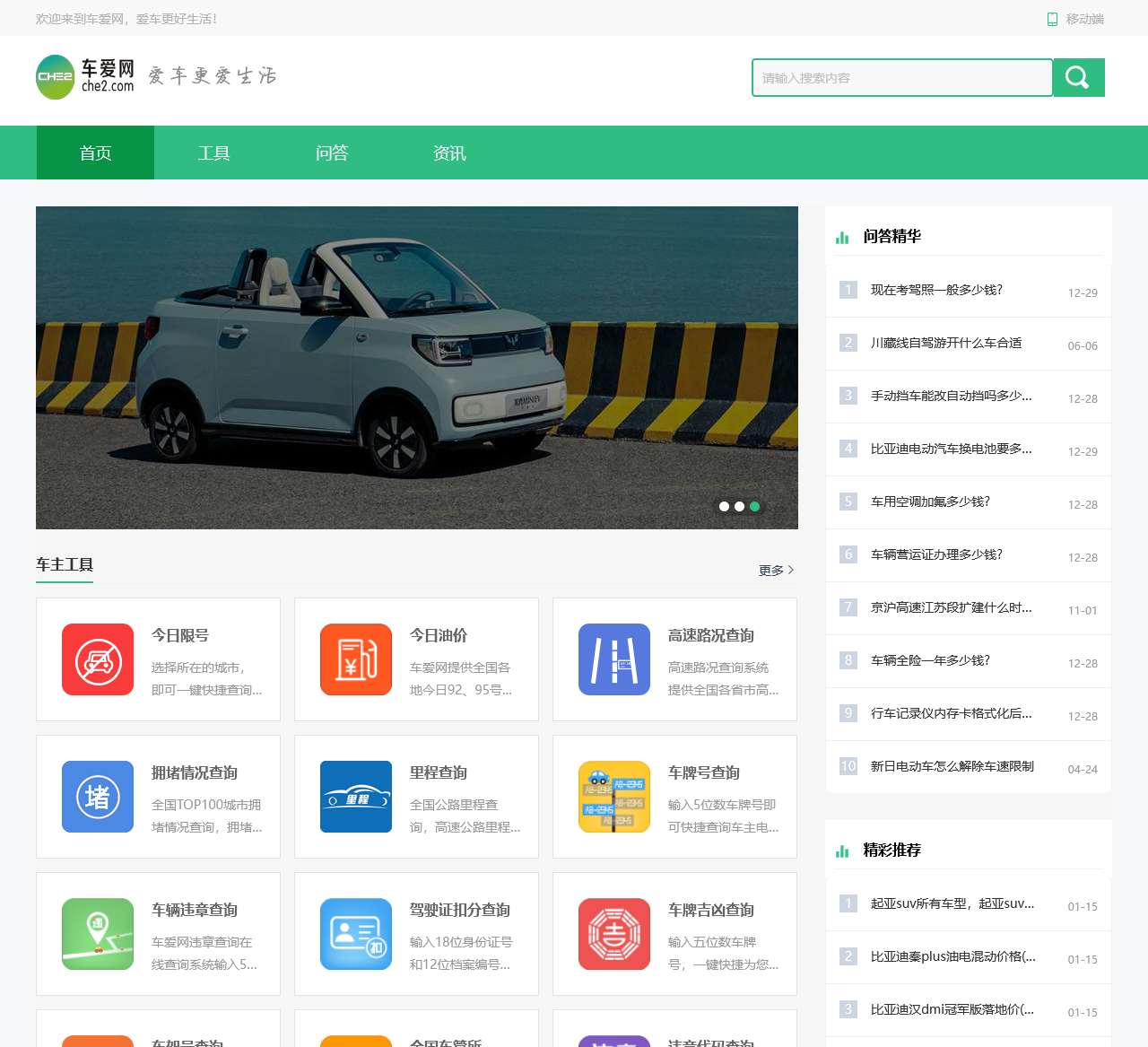This screenshot has height=1047, width=1148.
Task: Open the 驾驶证扣分查询 title link
Action: coord(460,910)
